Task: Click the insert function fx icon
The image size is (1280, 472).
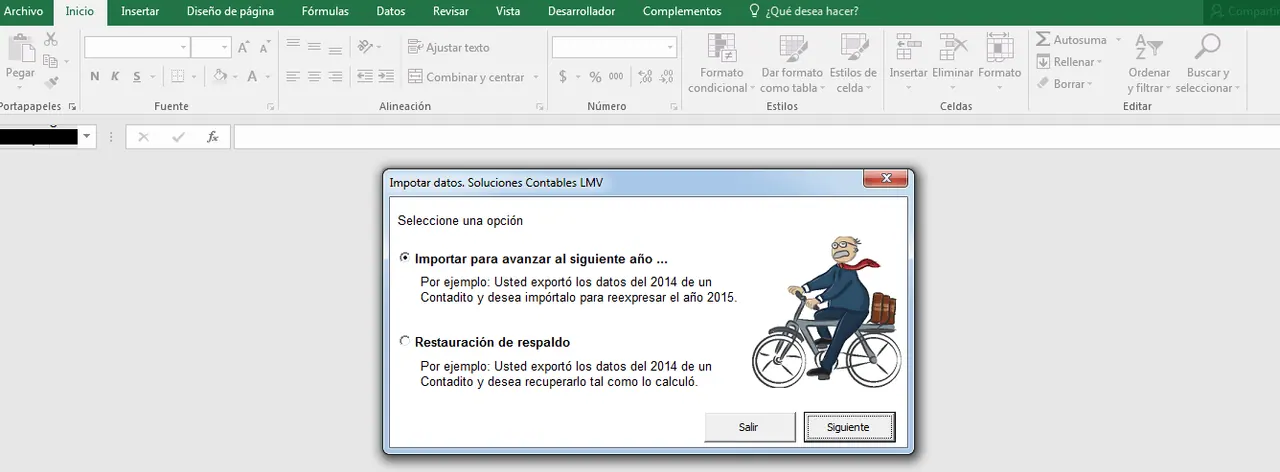Action: [212, 137]
